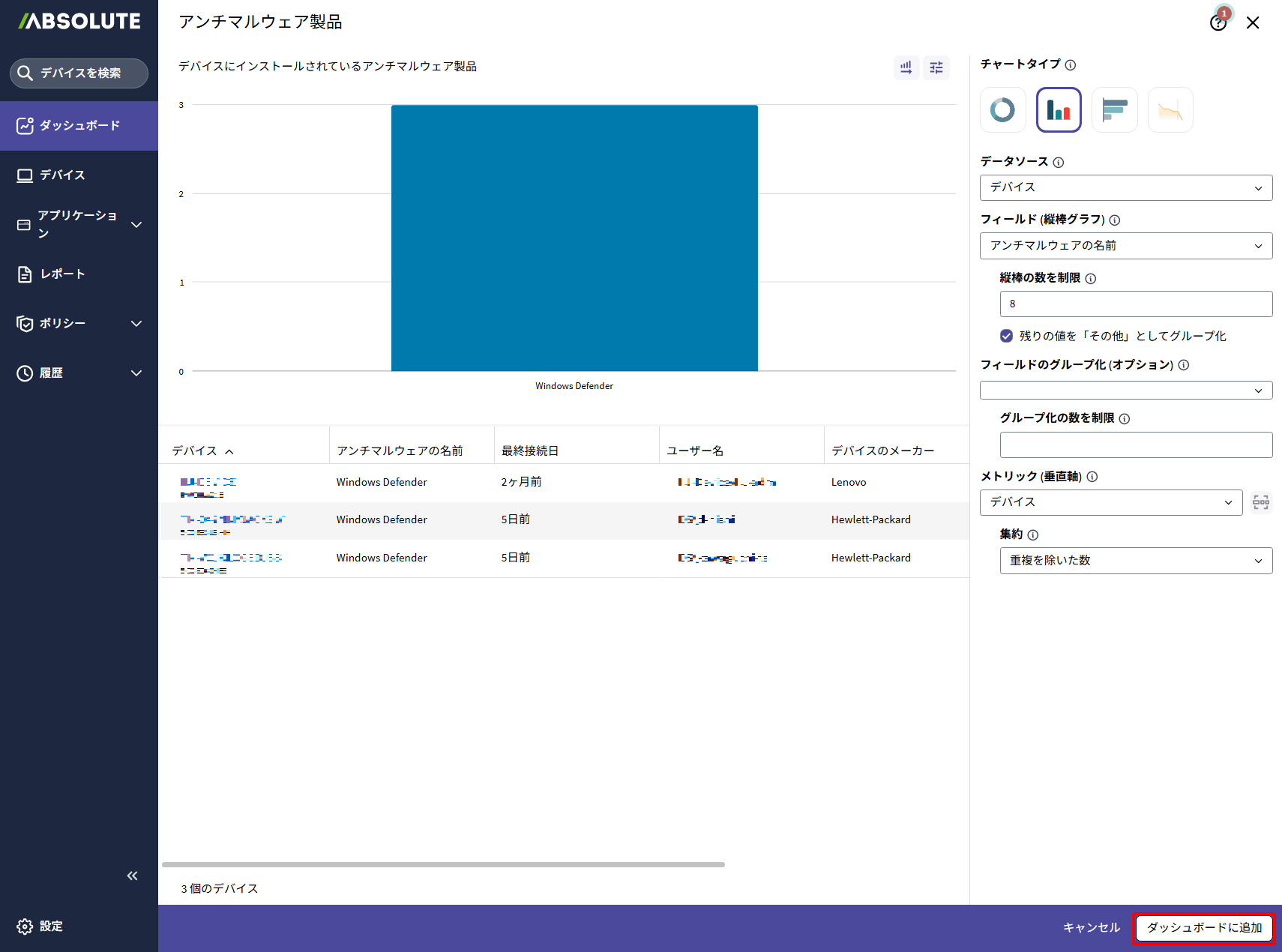Image resolution: width=1282 pixels, height=952 pixels.
Task: Open the メトリック (垂直軸) dropdown
Action: 1111,502
